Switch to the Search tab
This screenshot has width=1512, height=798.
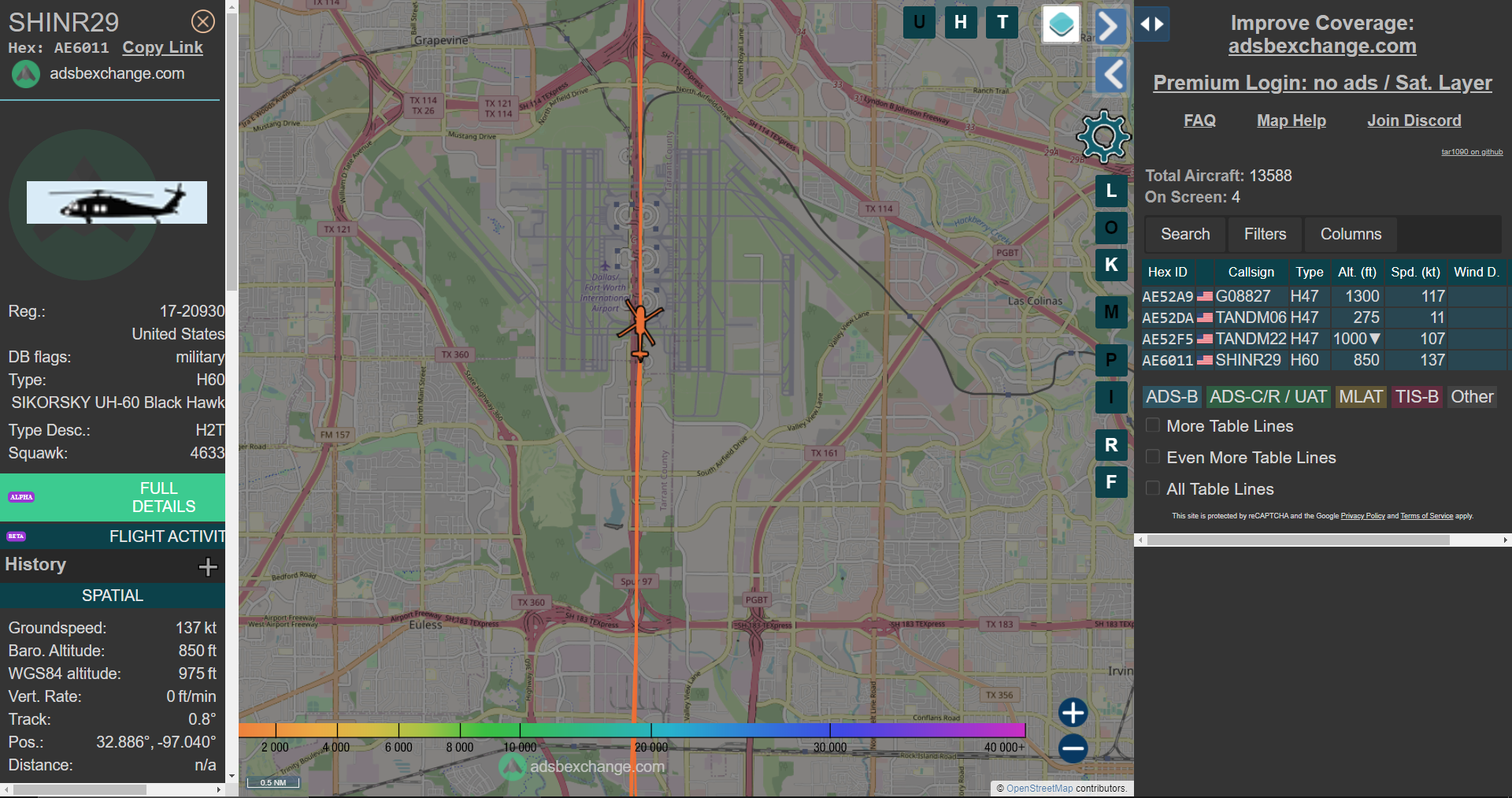(1185, 234)
